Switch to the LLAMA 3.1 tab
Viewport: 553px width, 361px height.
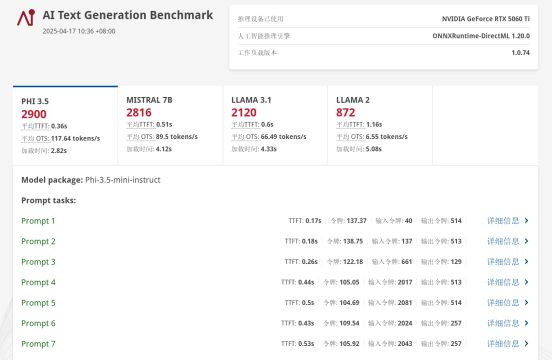tap(275, 125)
